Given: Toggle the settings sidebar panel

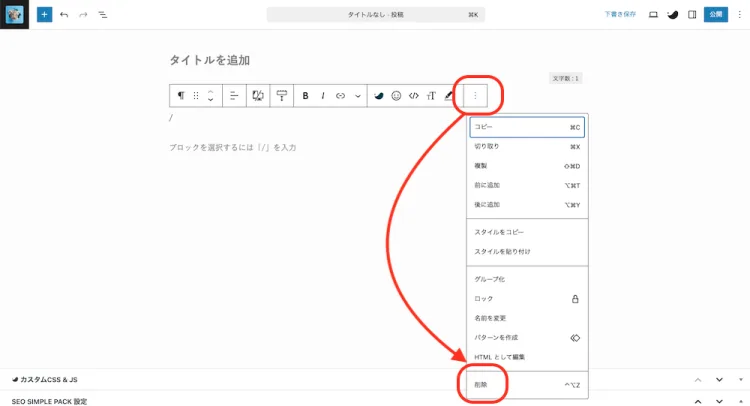Looking at the screenshot, I should point(692,14).
